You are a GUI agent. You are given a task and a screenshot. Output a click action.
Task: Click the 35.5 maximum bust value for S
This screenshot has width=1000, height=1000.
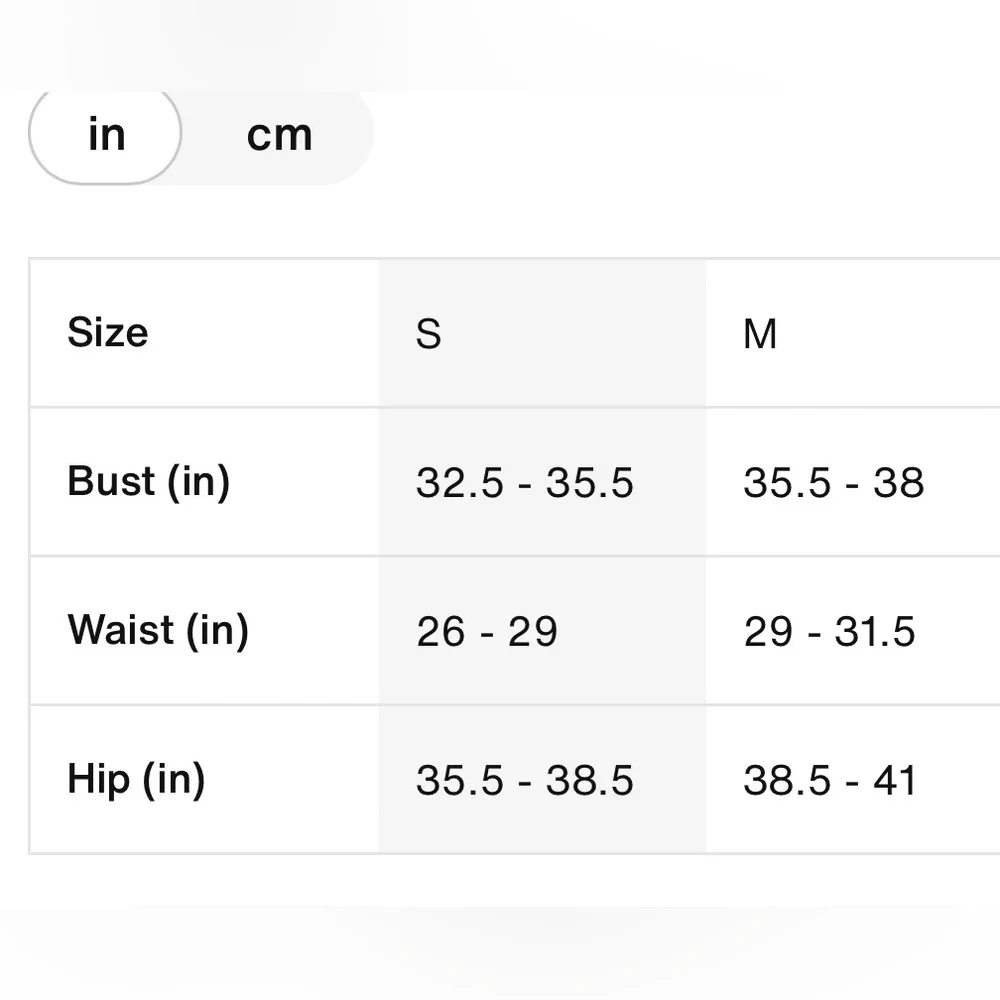tap(590, 483)
